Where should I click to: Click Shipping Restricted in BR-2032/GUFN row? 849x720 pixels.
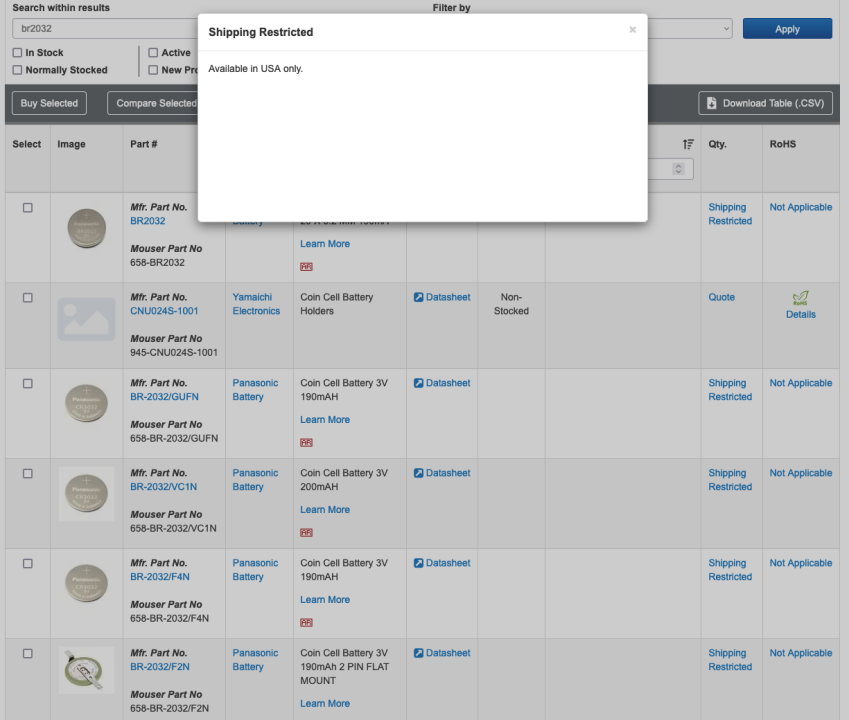click(x=730, y=390)
